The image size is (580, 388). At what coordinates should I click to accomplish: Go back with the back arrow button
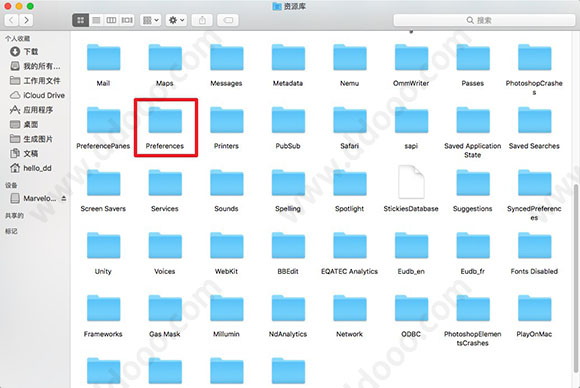(11, 20)
